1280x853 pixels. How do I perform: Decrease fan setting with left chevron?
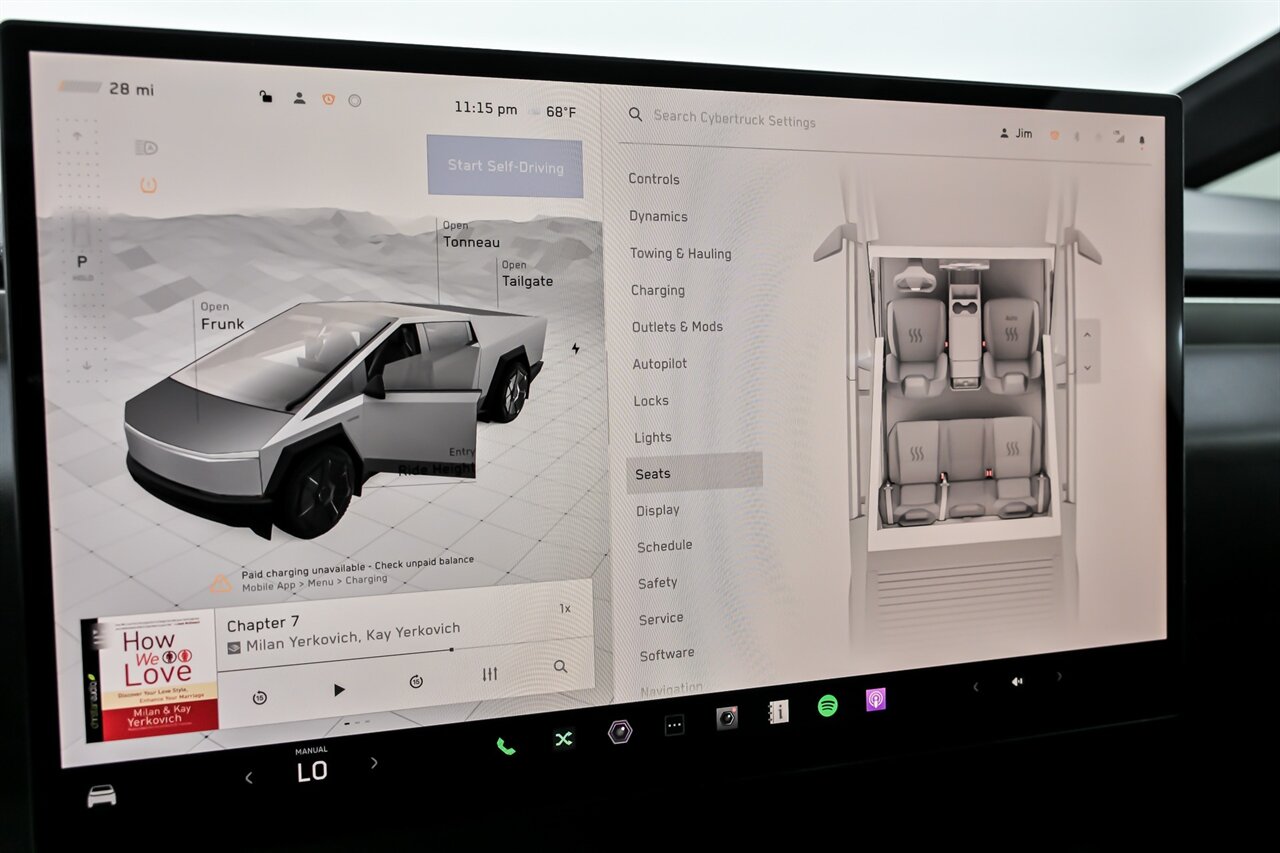coord(249,777)
